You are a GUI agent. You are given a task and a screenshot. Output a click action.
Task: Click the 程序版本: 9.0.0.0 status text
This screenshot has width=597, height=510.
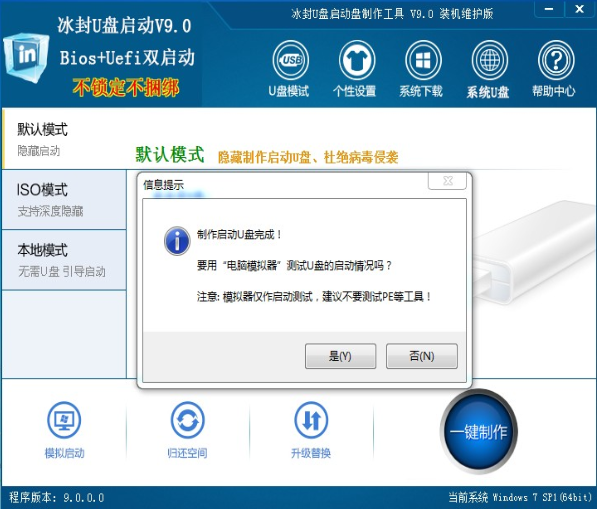(x=57, y=497)
